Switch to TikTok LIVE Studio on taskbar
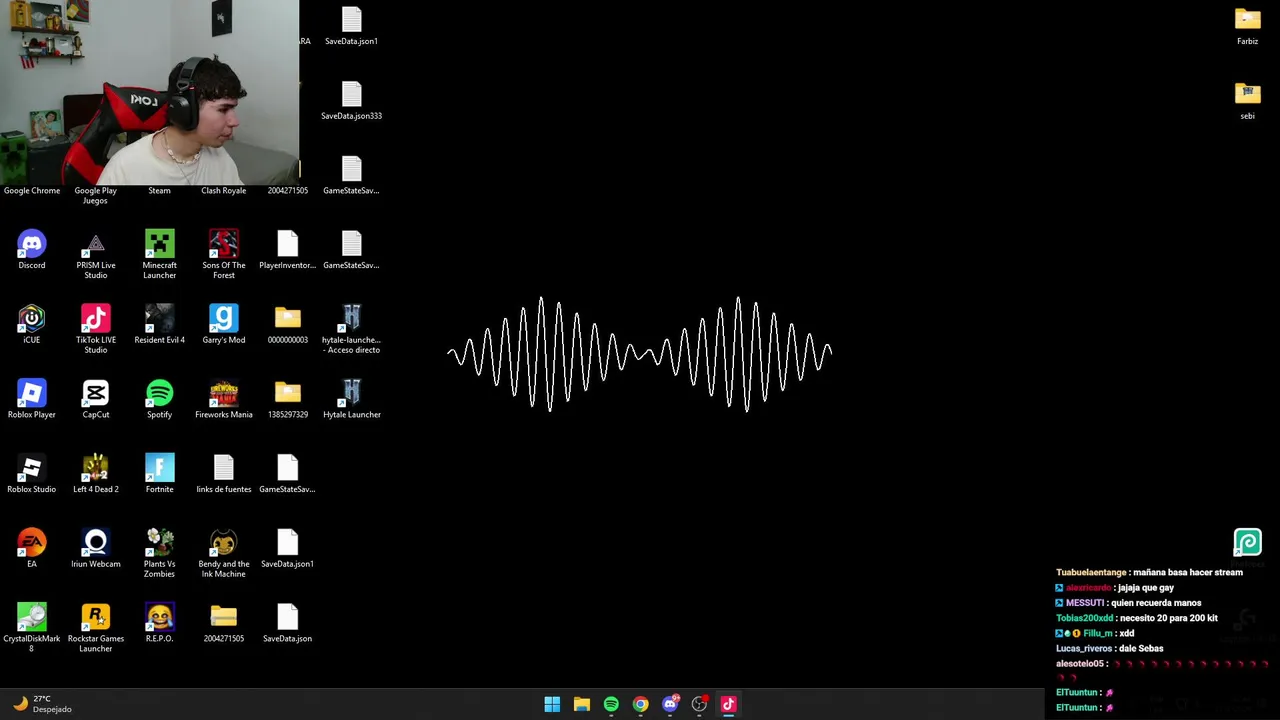The width and height of the screenshot is (1280, 720). (728, 704)
